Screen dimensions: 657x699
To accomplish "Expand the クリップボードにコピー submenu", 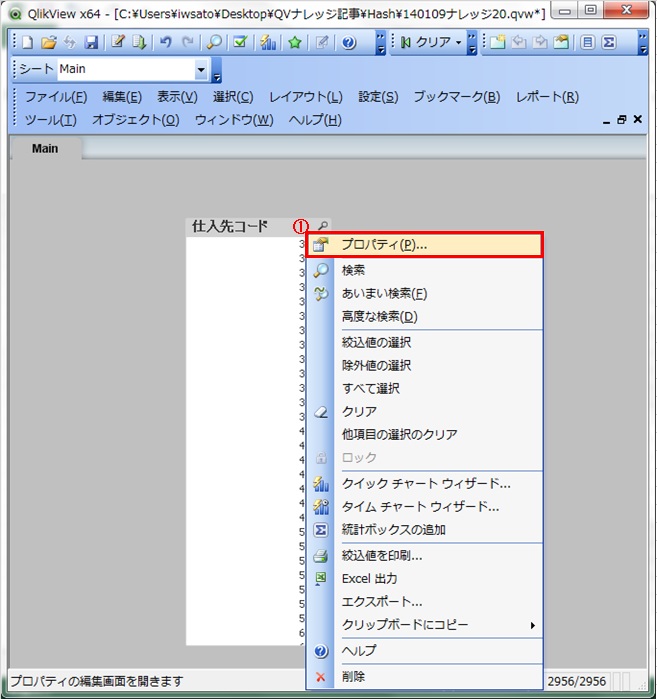I will click(532, 625).
